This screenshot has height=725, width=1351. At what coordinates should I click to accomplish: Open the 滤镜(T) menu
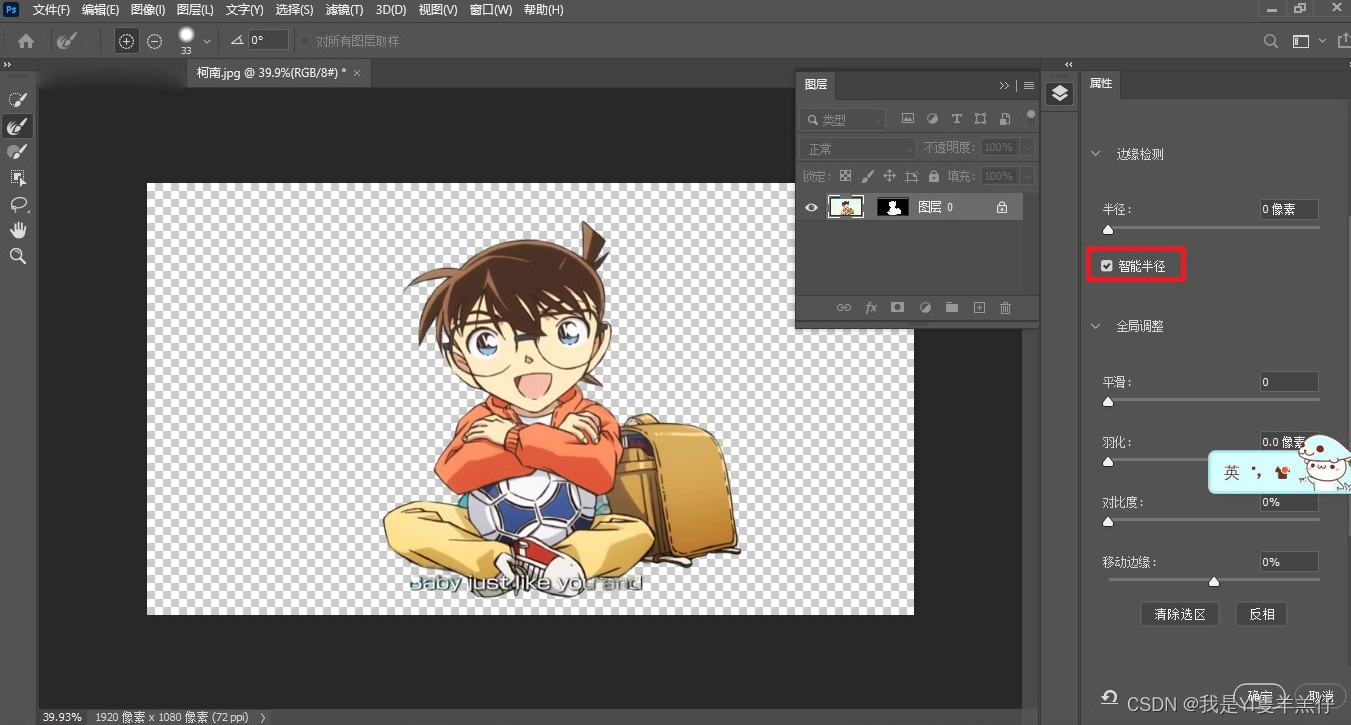tap(344, 10)
